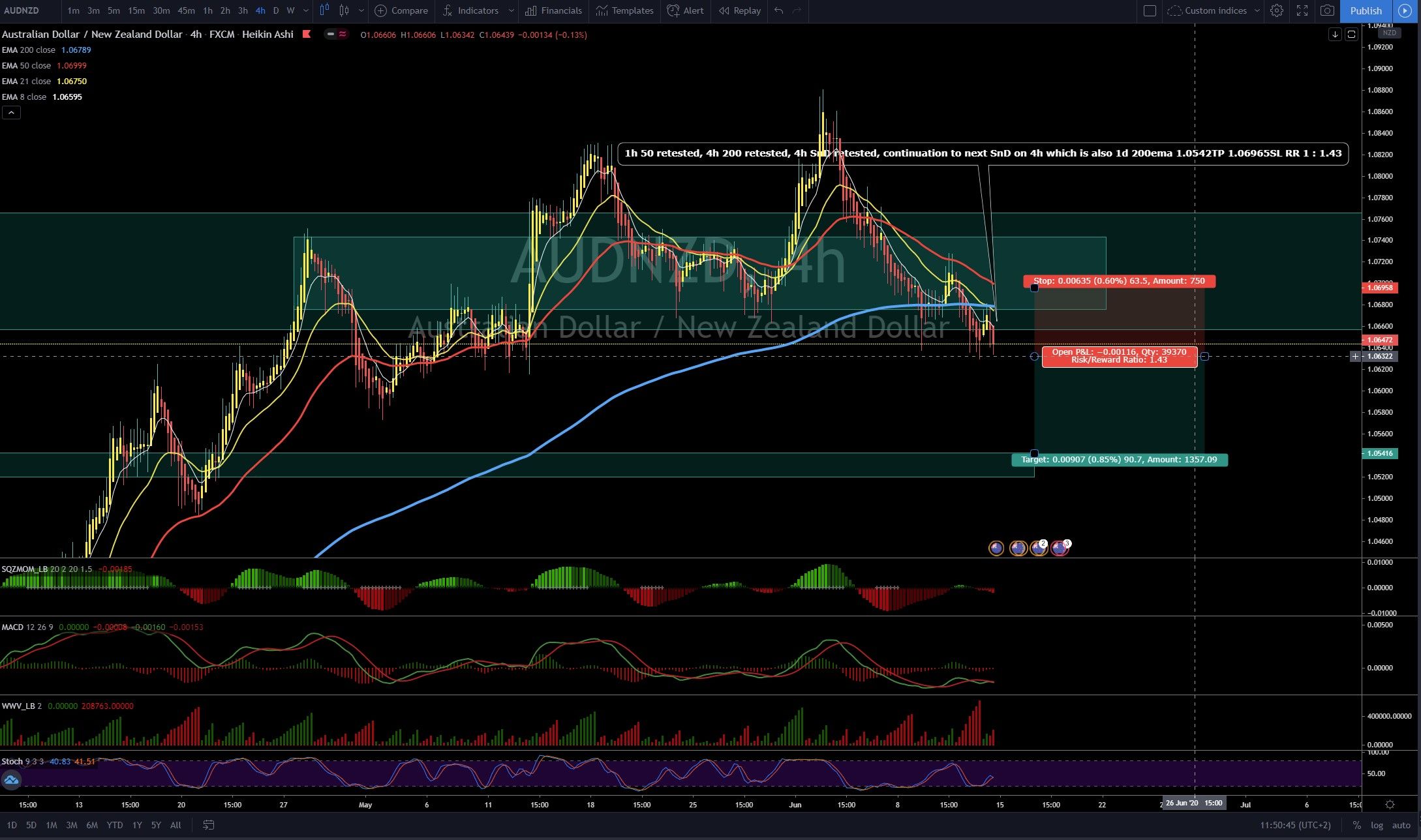Create a new Alert
This screenshot has height=840, width=1421.
click(x=685, y=10)
